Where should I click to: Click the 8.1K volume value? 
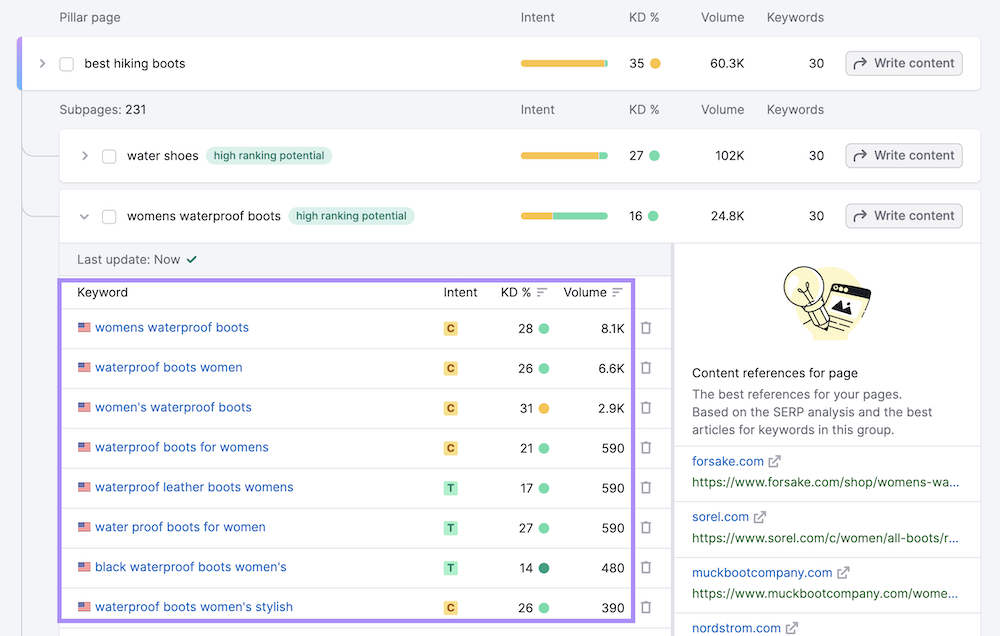612,329
